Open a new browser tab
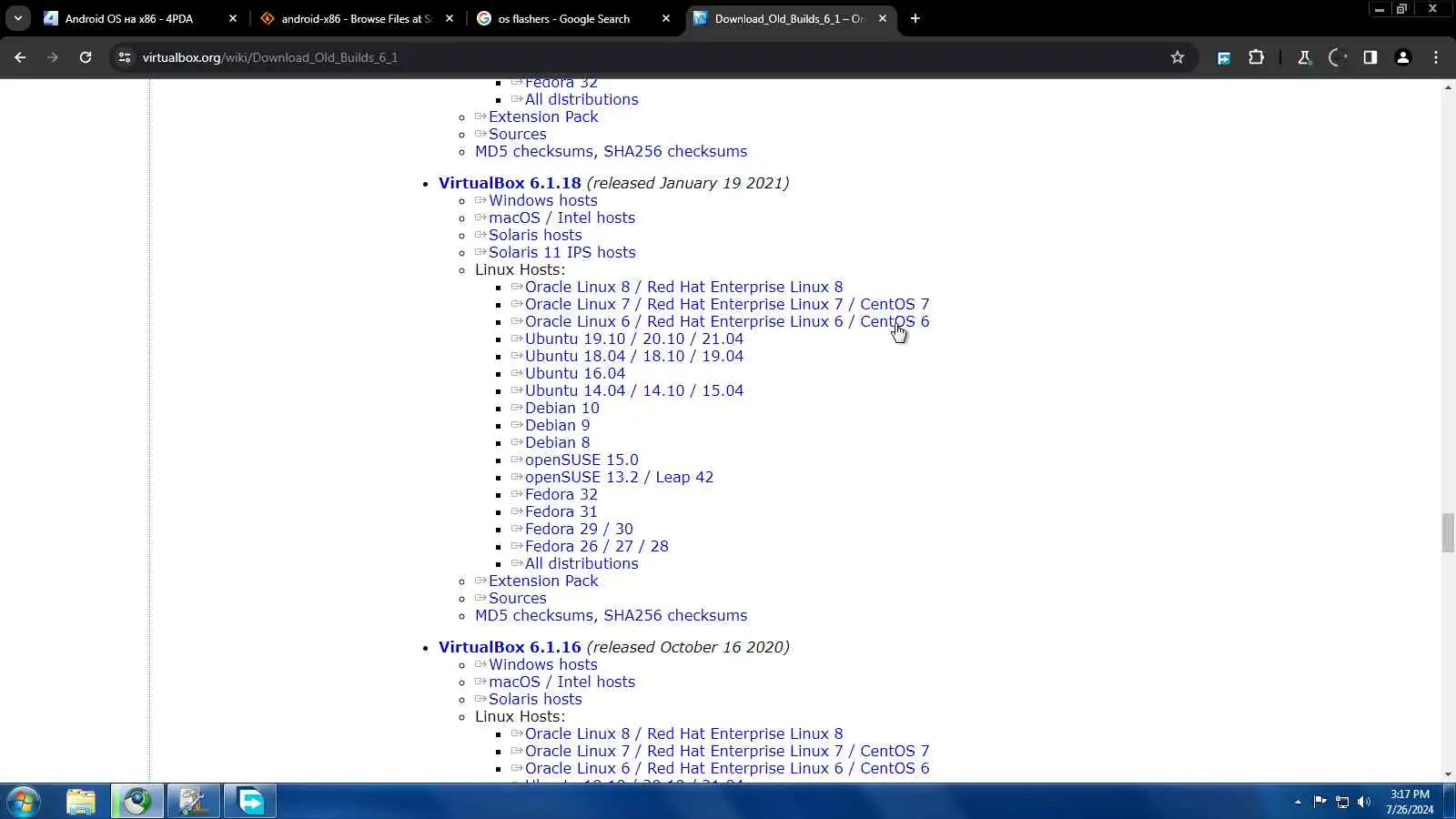The height and width of the screenshot is (819, 1456). click(x=915, y=18)
